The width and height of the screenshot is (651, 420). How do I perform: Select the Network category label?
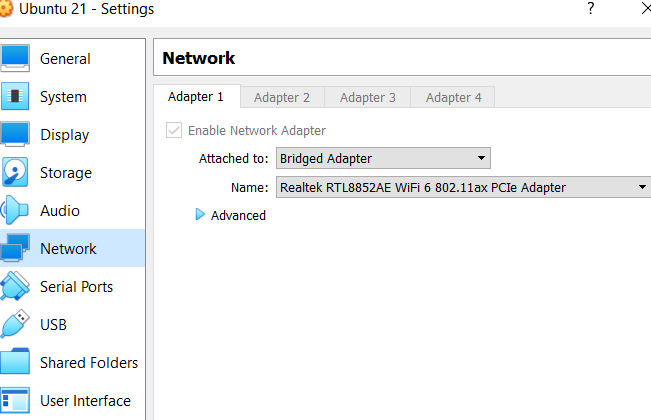coord(68,249)
